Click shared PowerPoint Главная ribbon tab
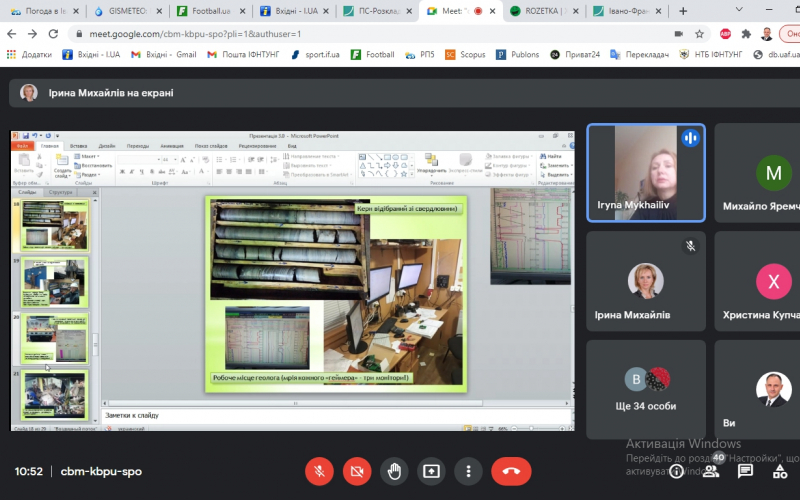The image size is (800, 500). (49, 146)
